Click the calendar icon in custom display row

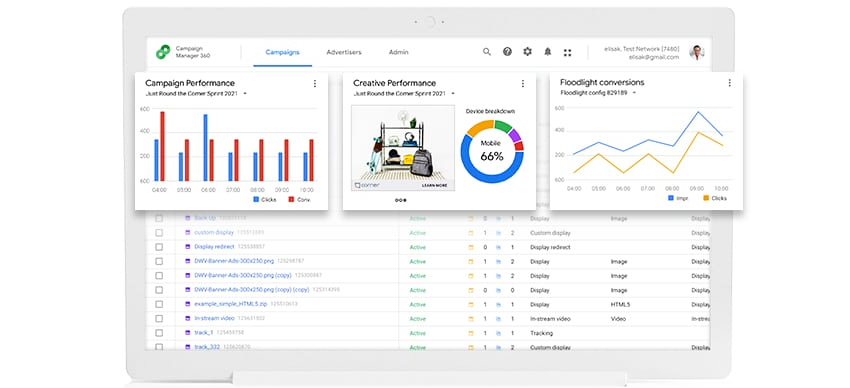tap(471, 233)
